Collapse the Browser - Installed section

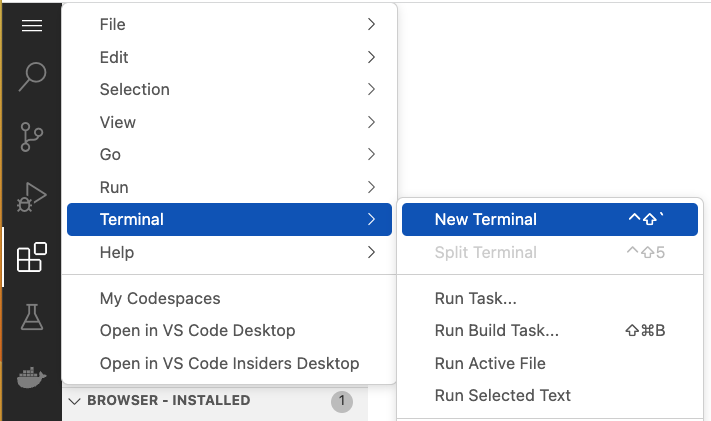click(74, 401)
